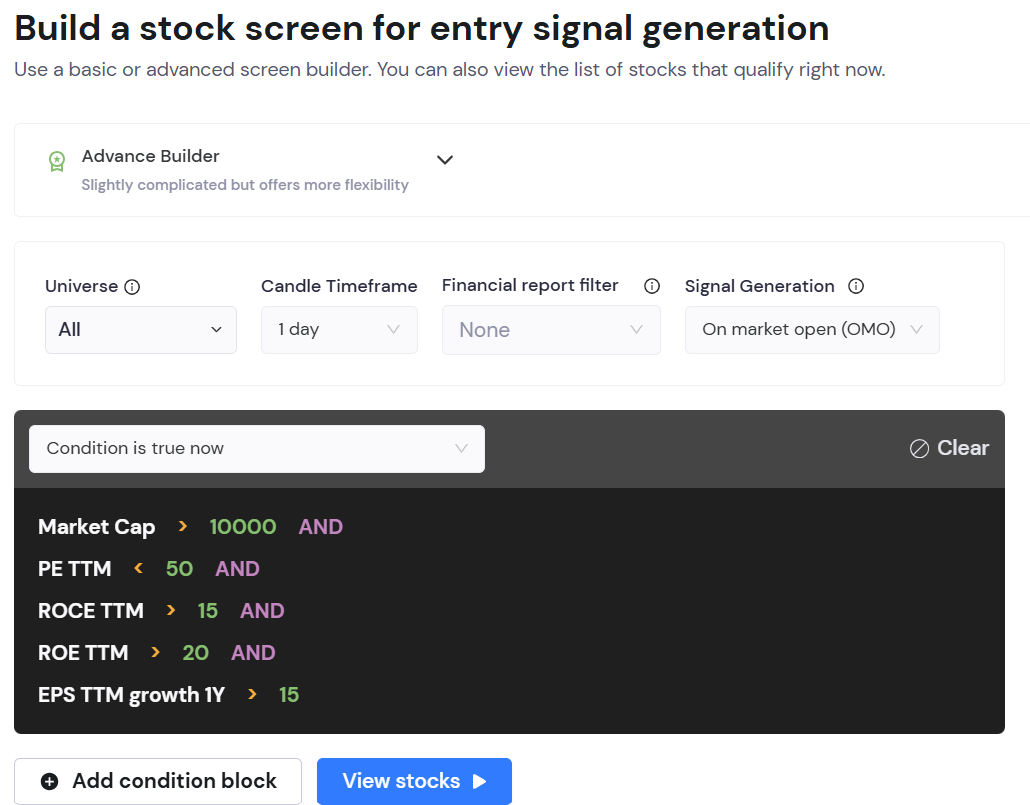Click the greater-than operator after ROCE TTM

point(171,610)
